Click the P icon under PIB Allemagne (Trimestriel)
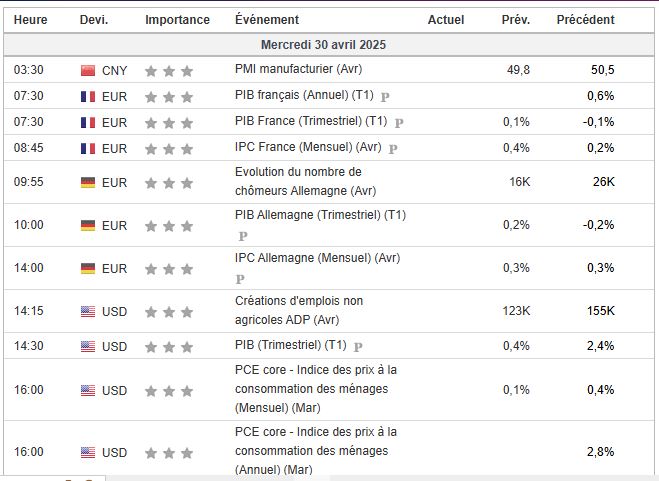This screenshot has height=481, width=659. click(x=241, y=237)
